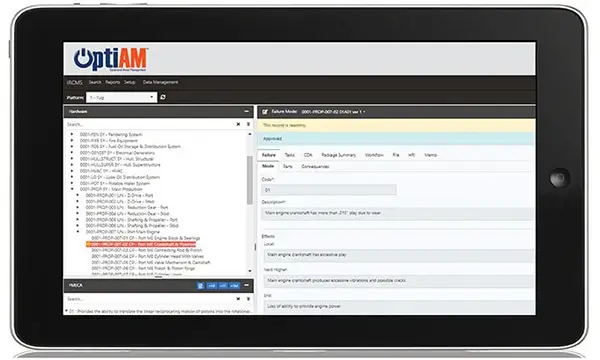Viewport: 600px width, 360px height.
Task: Open the Hardware search filter icon
Action: (248, 124)
